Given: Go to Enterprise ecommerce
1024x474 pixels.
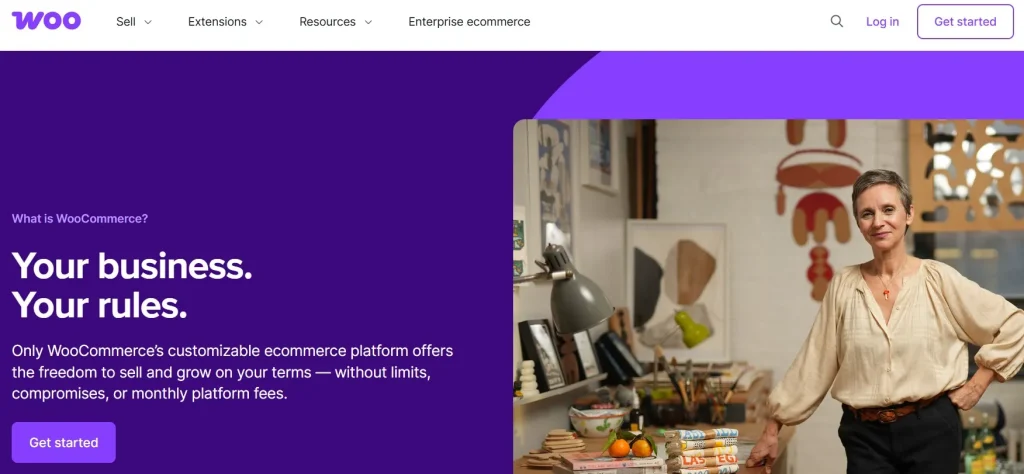Looking at the screenshot, I should click(x=469, y=22).
